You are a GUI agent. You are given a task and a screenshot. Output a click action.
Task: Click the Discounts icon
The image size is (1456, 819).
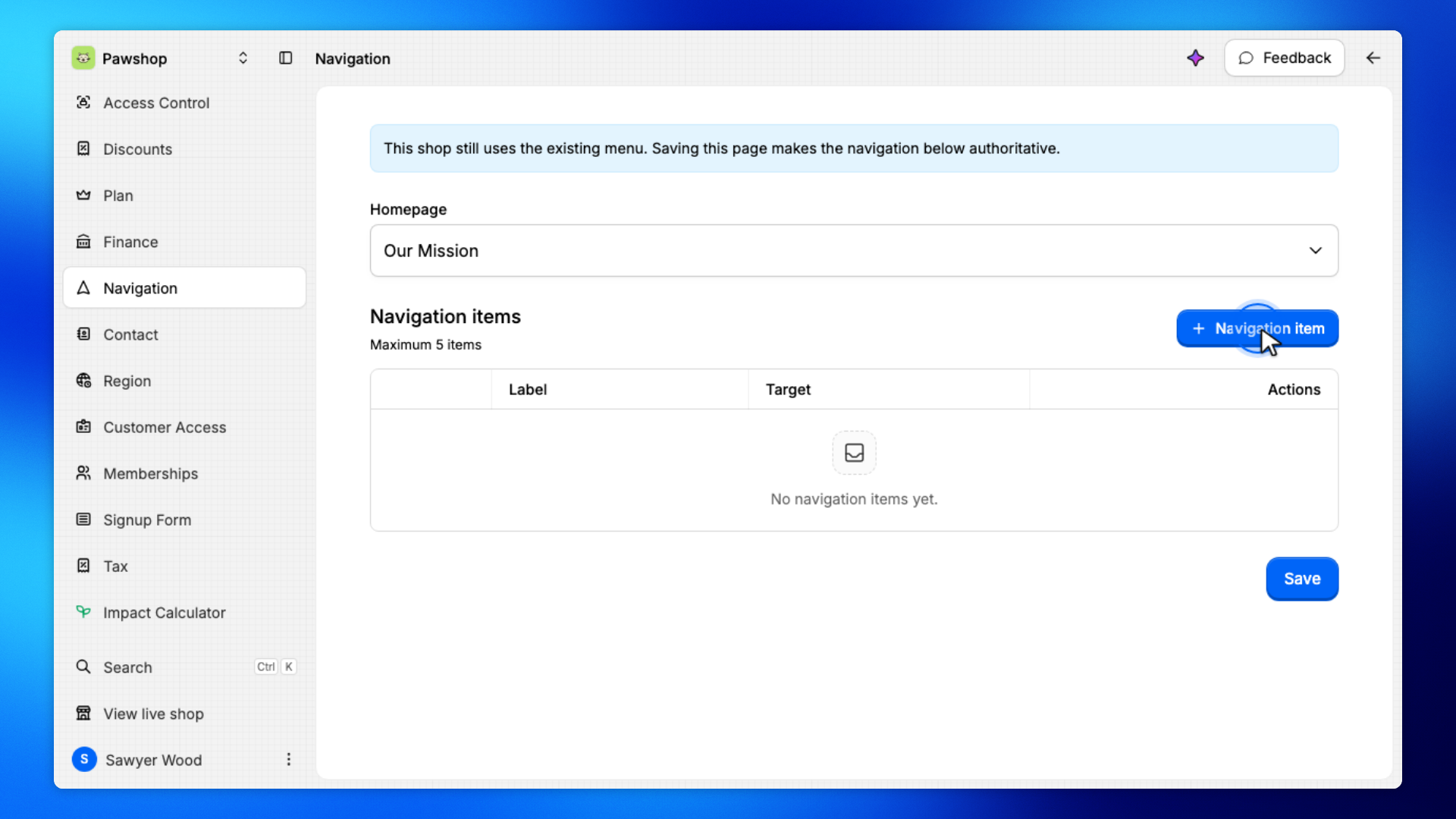[x=83, y=149]
